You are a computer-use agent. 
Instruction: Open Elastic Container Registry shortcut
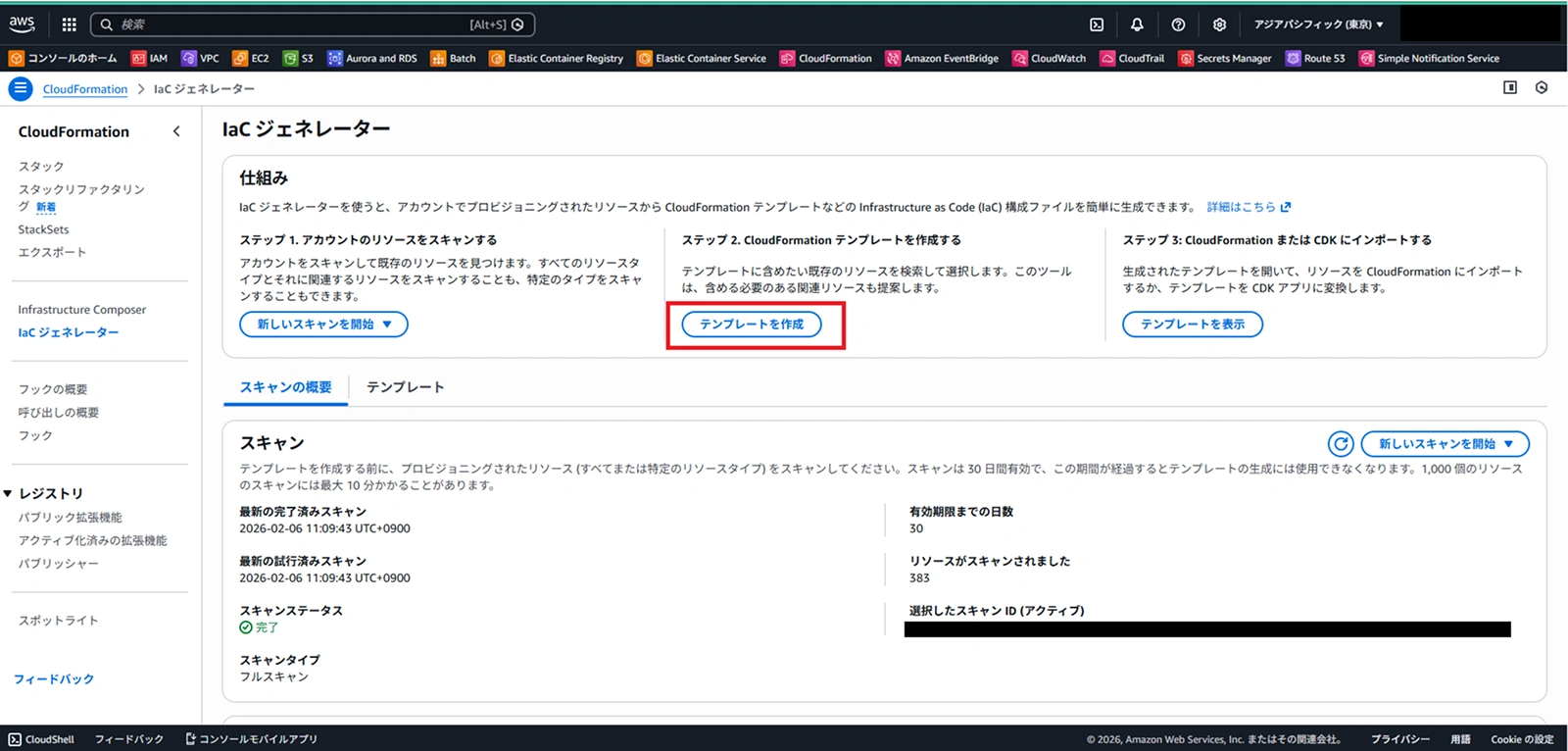point(557,59)
